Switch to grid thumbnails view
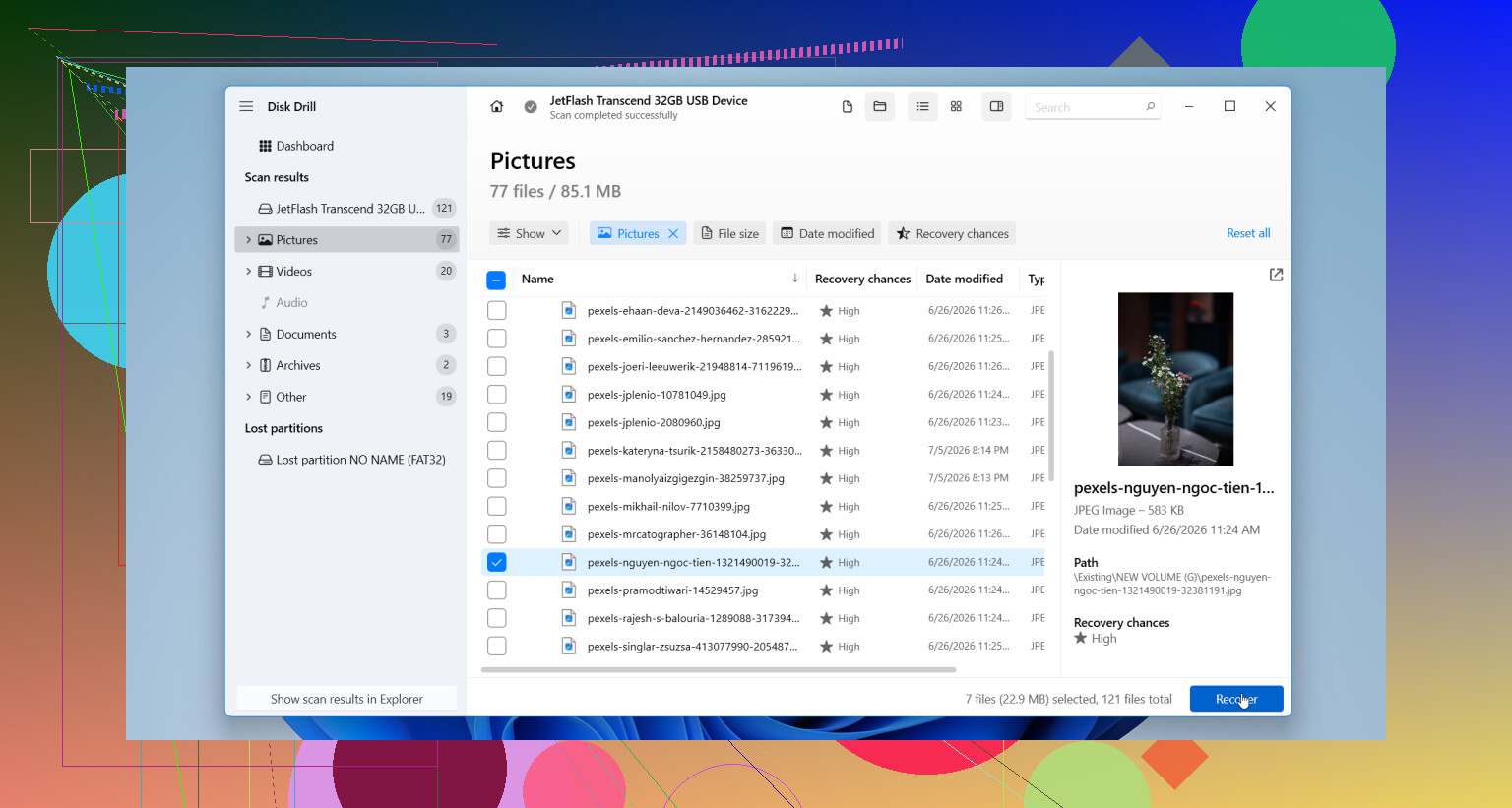The height and width of the screenshot is (808, 1512). [956, 106]
